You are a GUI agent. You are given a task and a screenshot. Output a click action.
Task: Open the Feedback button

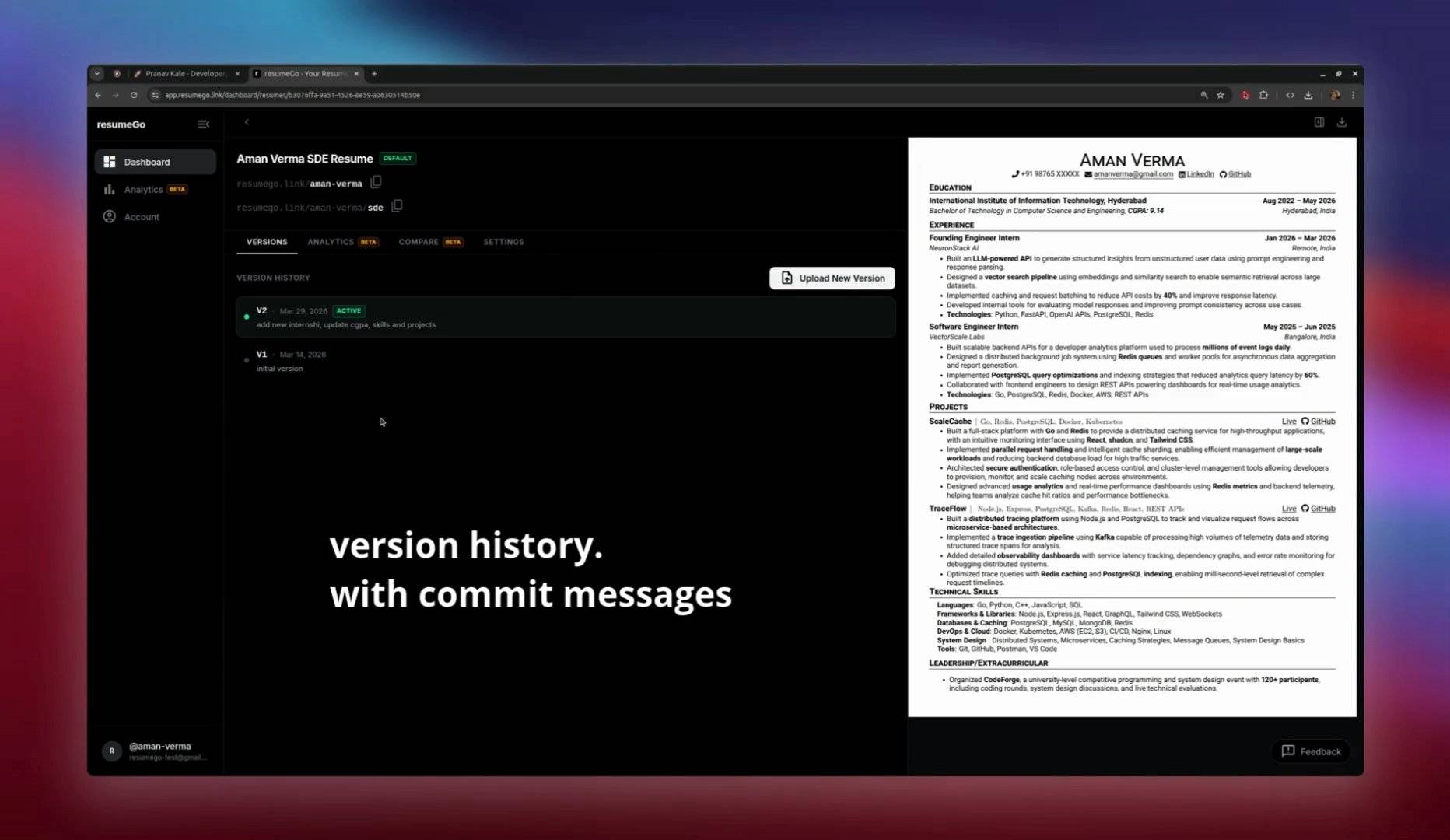pos(1311,751)
